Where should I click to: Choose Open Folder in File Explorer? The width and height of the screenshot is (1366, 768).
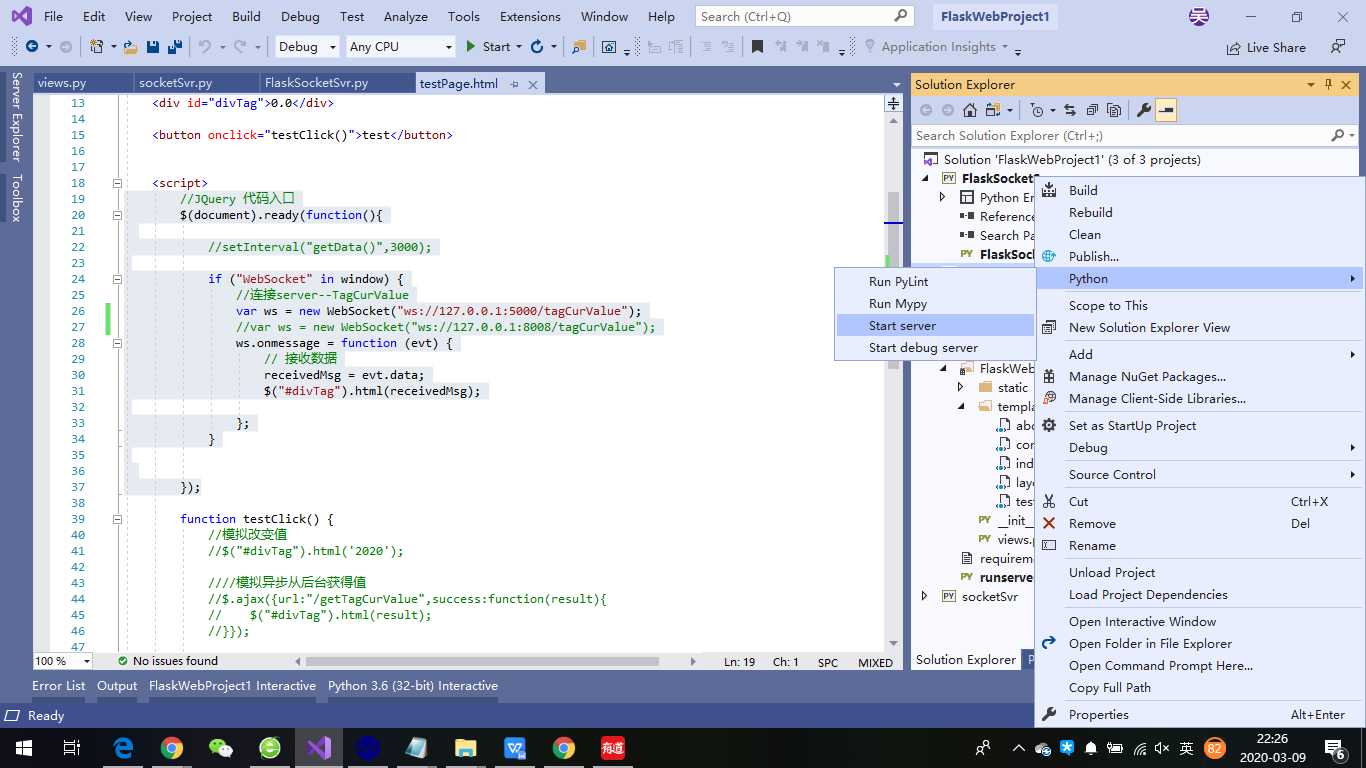(1200, 643)
